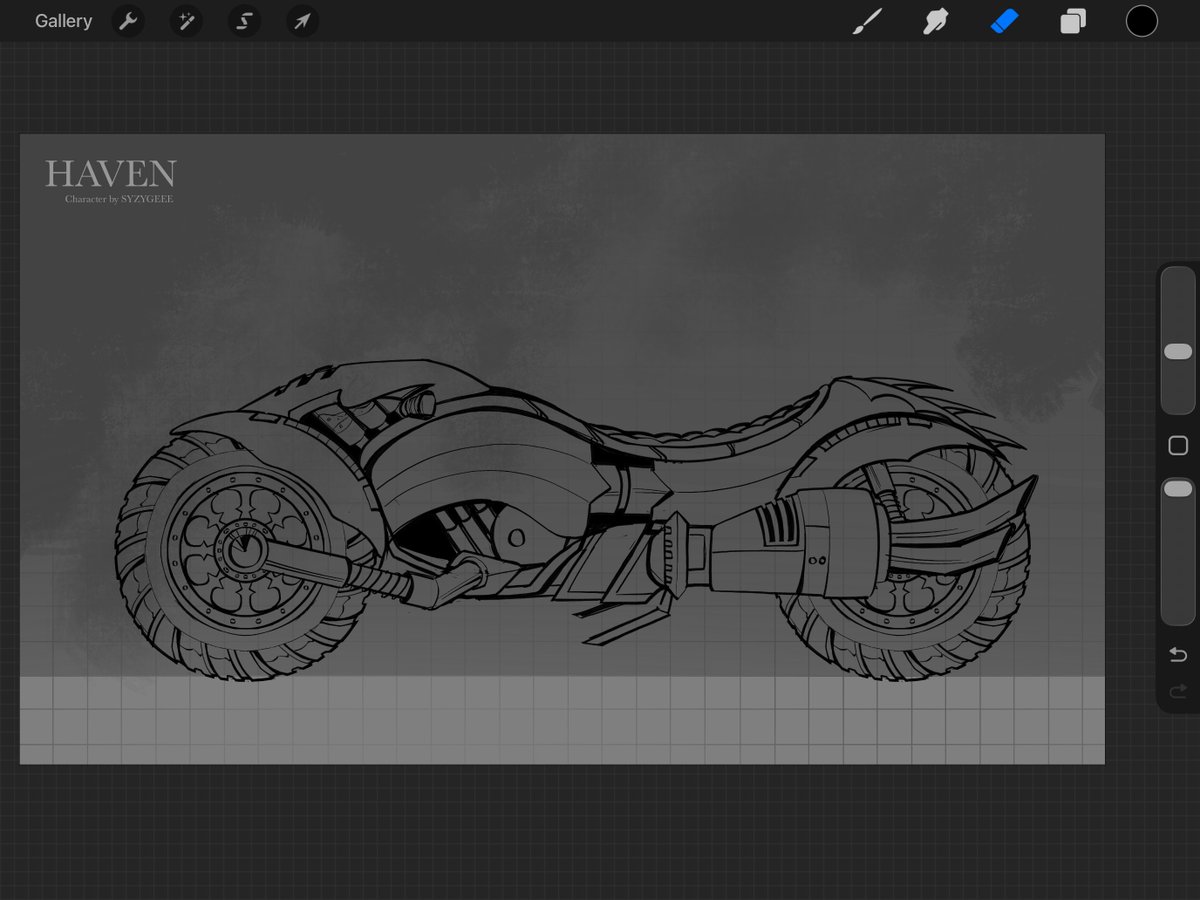Image resolution: width=1200 pixels, height=900 pixels.
Task: Tap the square Modify button on sidebar
Action: pyautogui.click(x=1178, y=446)
